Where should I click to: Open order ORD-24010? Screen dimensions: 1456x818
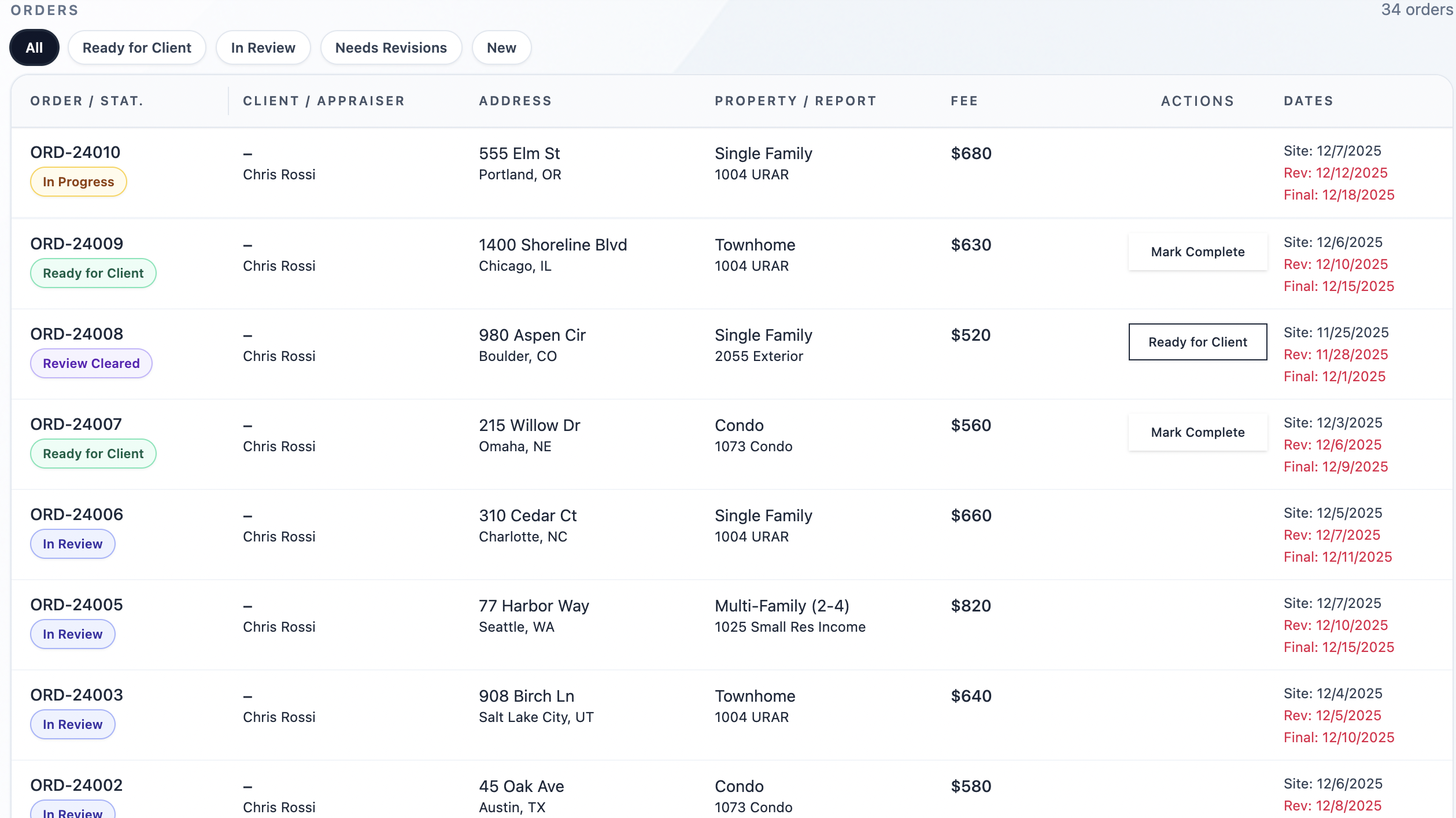coord(75,152)
